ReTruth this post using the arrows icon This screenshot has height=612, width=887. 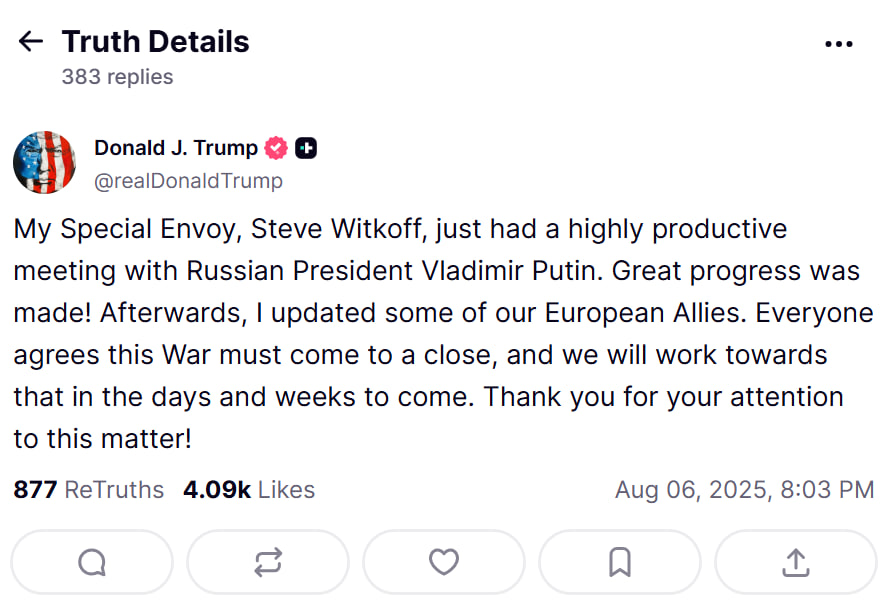click(x=268, y=562)
